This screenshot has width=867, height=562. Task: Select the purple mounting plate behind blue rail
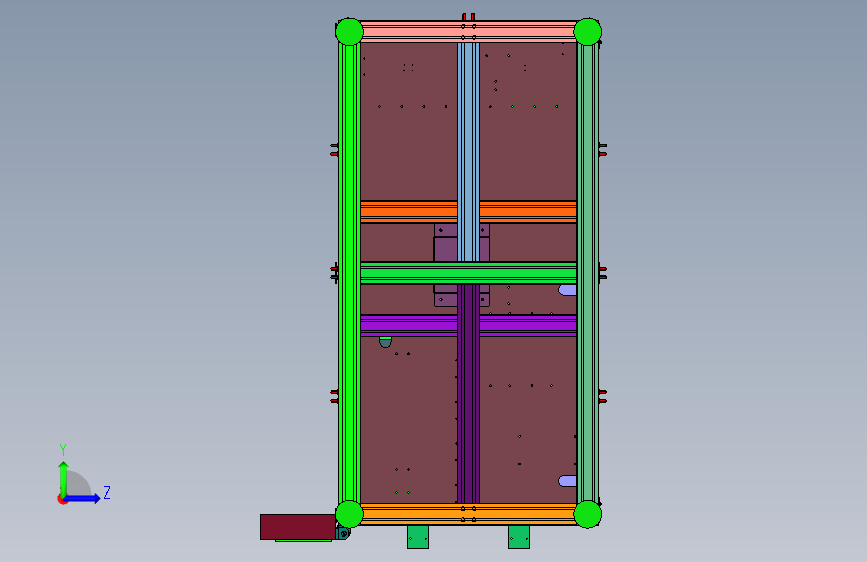(446, 249)
